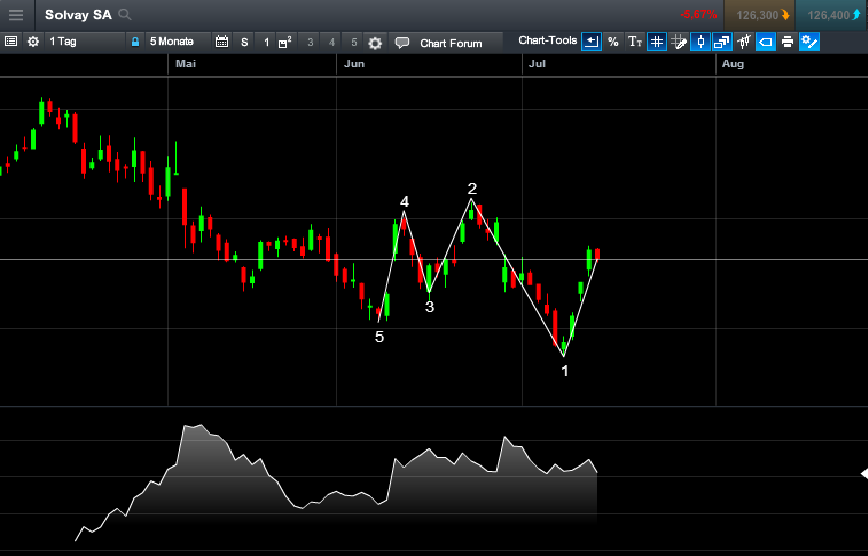Select the text annotation tool
Image resolution: width=868 pixels, height=556 pixels.
tap(635, 42)
